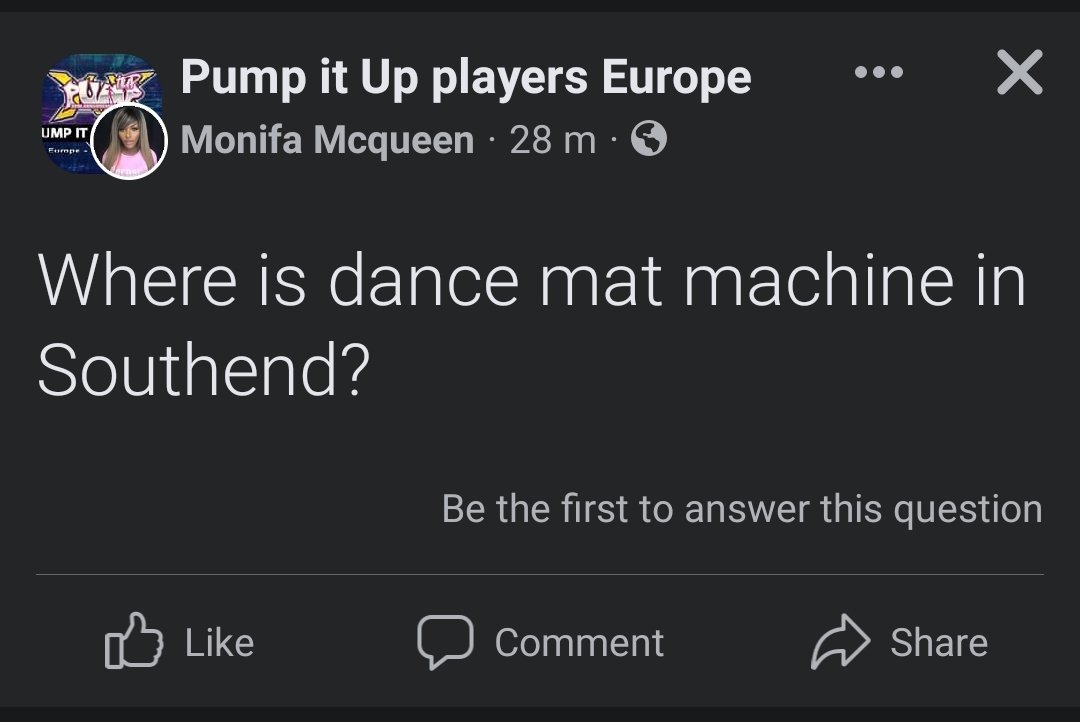
Task: Click the empty post area beside 'Southend?'
Action: coord(700,369)
